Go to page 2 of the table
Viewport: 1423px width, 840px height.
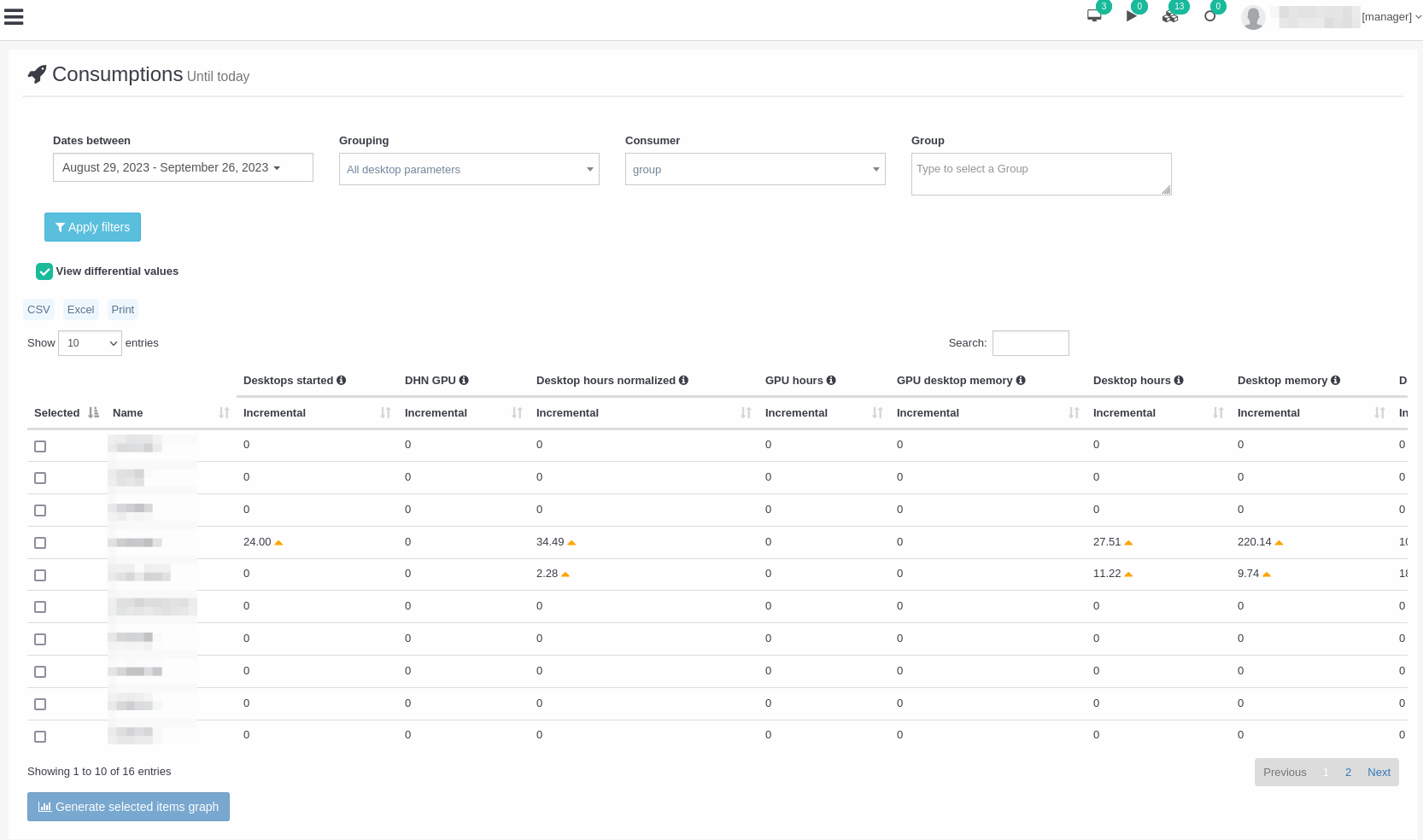pos(1348,773)
